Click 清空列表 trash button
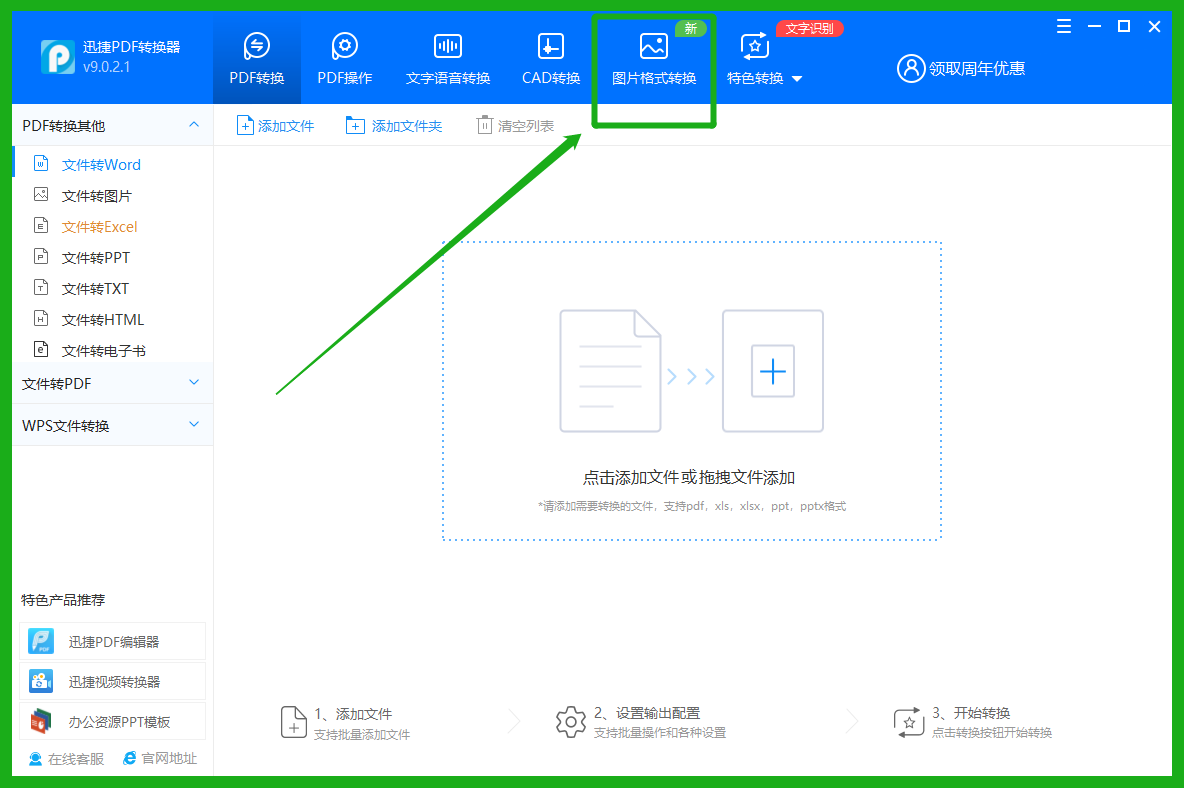 516,125
